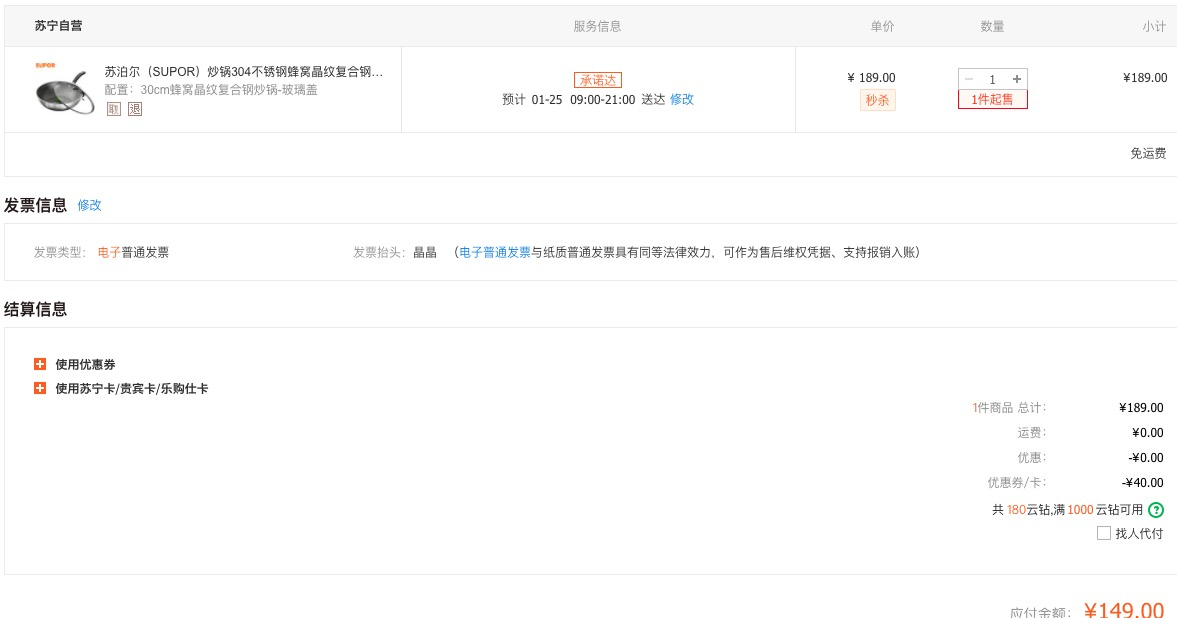Screen dimensions: 1177x618
Task: Click the 服务信息 column header
Action: (598, 26)
